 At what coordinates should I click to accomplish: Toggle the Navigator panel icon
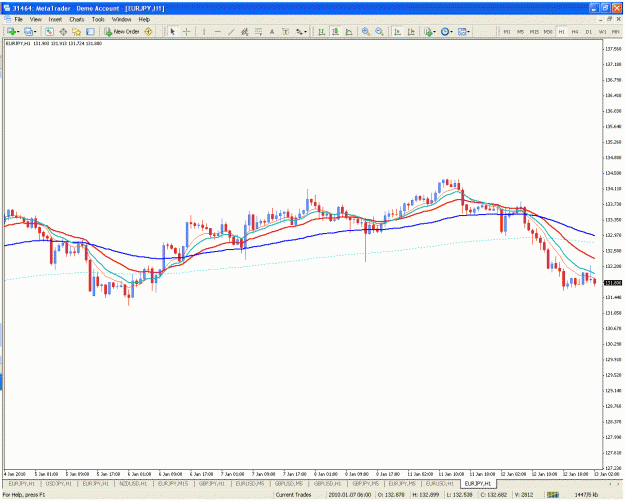coord(77,31)
